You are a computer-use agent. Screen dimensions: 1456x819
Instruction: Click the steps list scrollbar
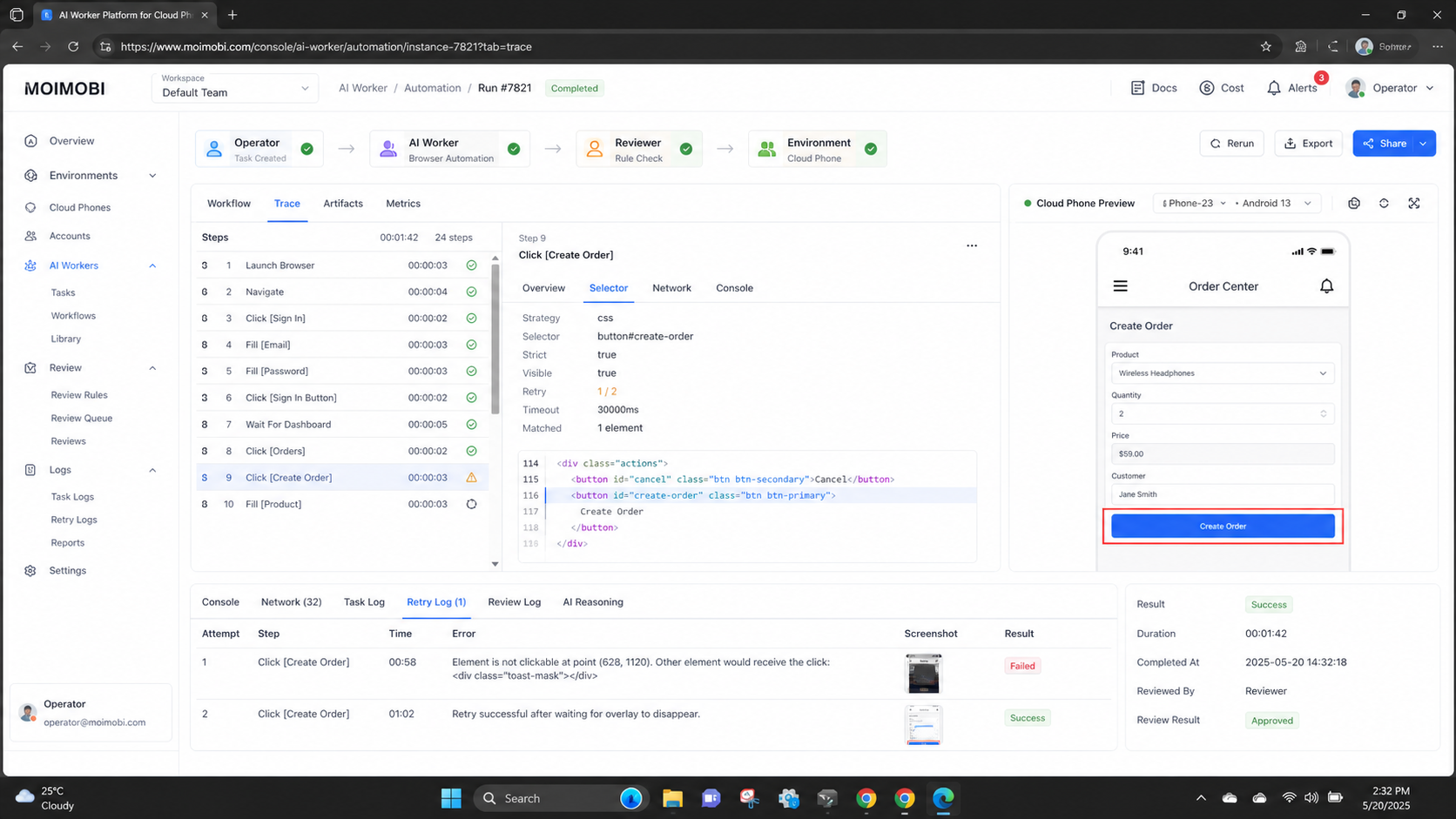495,339
